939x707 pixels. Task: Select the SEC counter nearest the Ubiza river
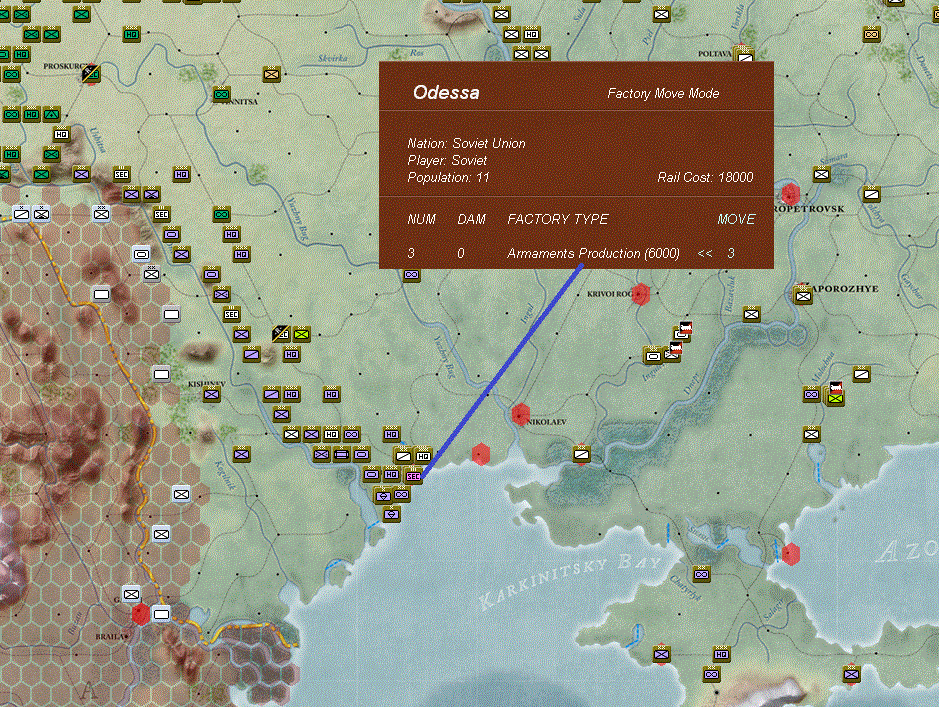[x=121, y=174]
